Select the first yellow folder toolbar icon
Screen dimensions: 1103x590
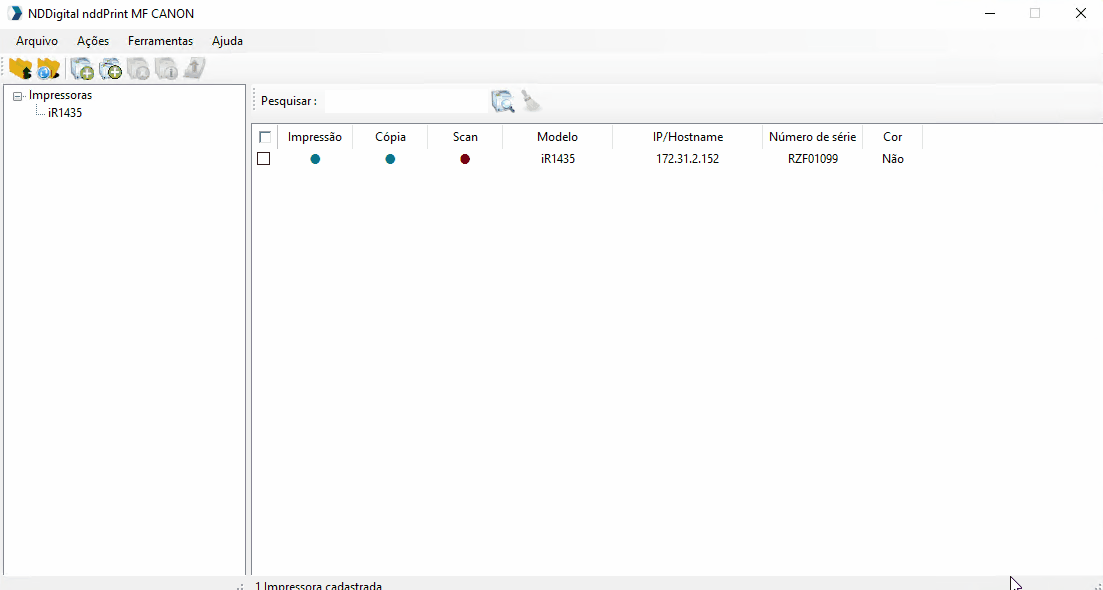(21, 68)
